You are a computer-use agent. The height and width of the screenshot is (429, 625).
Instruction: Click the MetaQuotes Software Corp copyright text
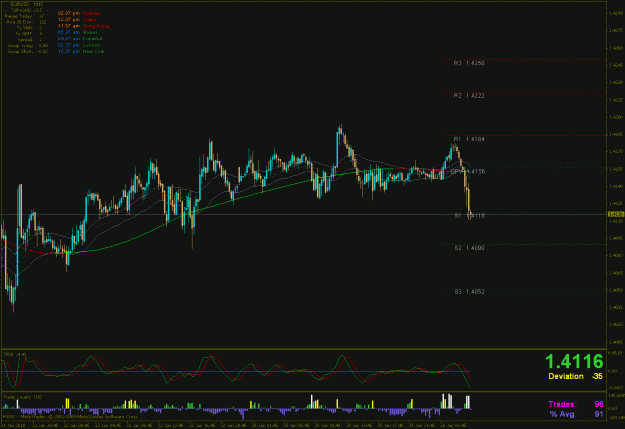70,417
